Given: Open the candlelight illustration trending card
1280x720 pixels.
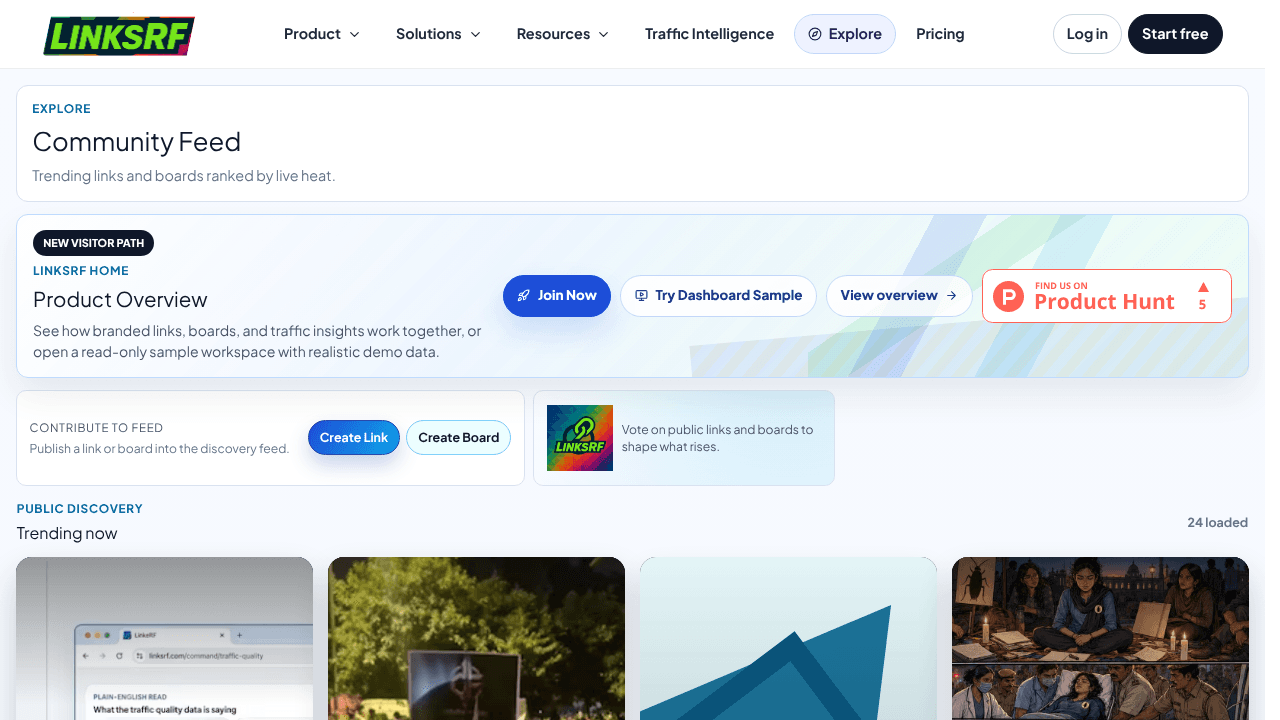Looking at the screenshot, I should coord(1100,638).
